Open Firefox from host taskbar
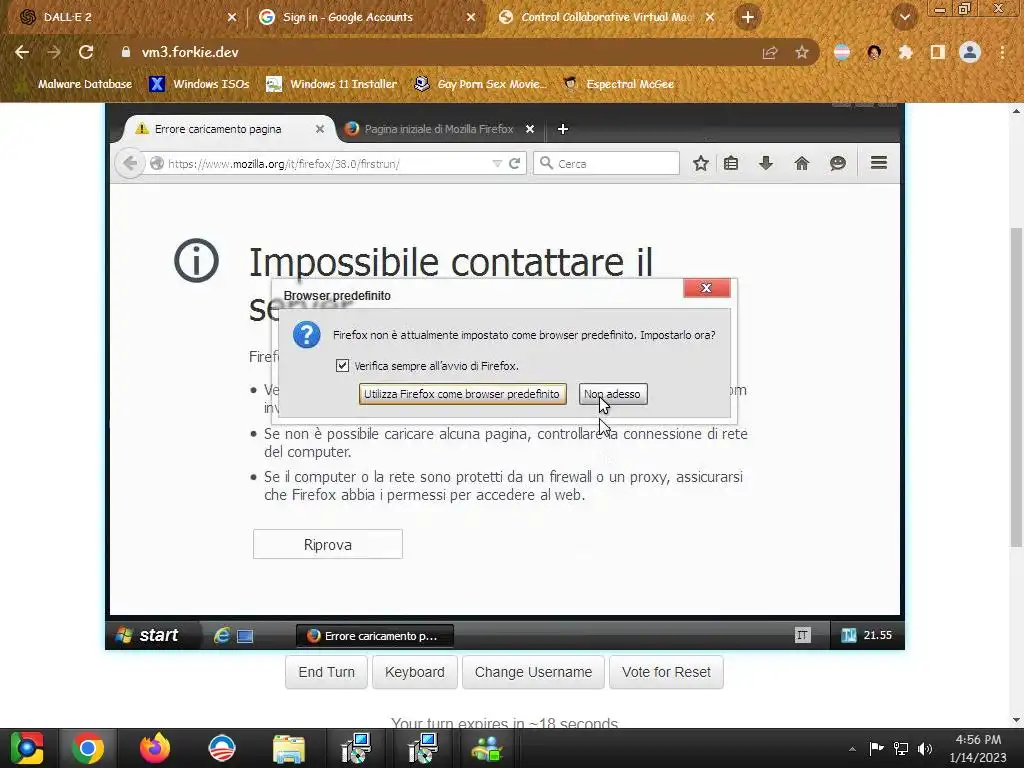Viewport: 1024px width, 768px height. (155, 748)
